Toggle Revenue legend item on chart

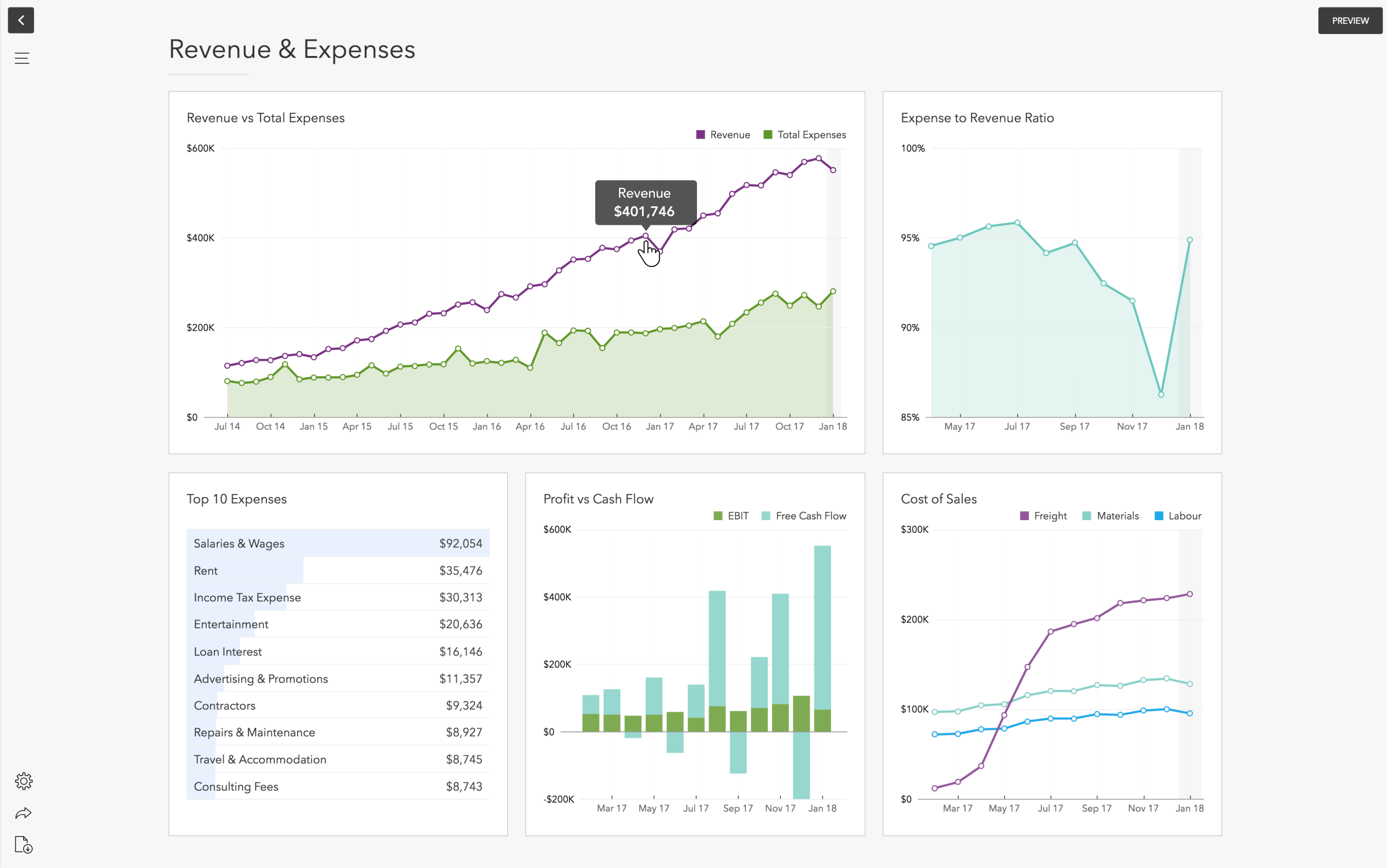click(x=720, y=135)
